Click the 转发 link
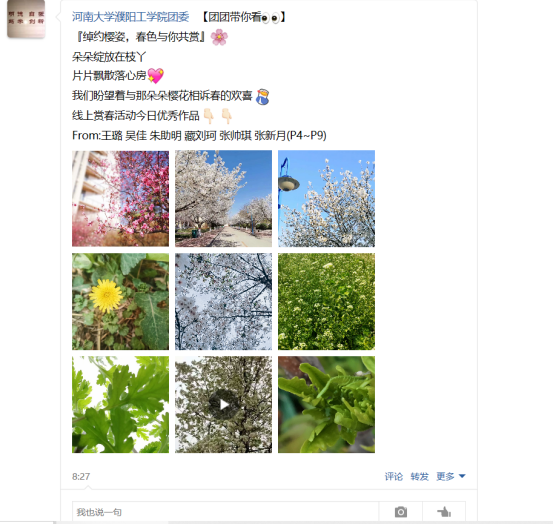This screenshot has width=554, height=525. coord(419,476)
